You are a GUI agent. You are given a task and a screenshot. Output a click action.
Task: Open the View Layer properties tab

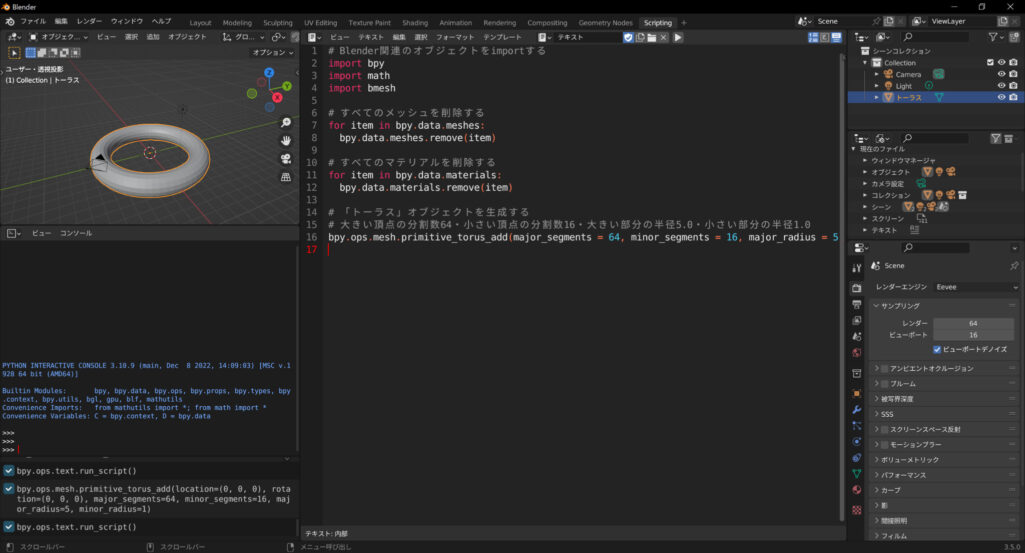click(857, 320)
